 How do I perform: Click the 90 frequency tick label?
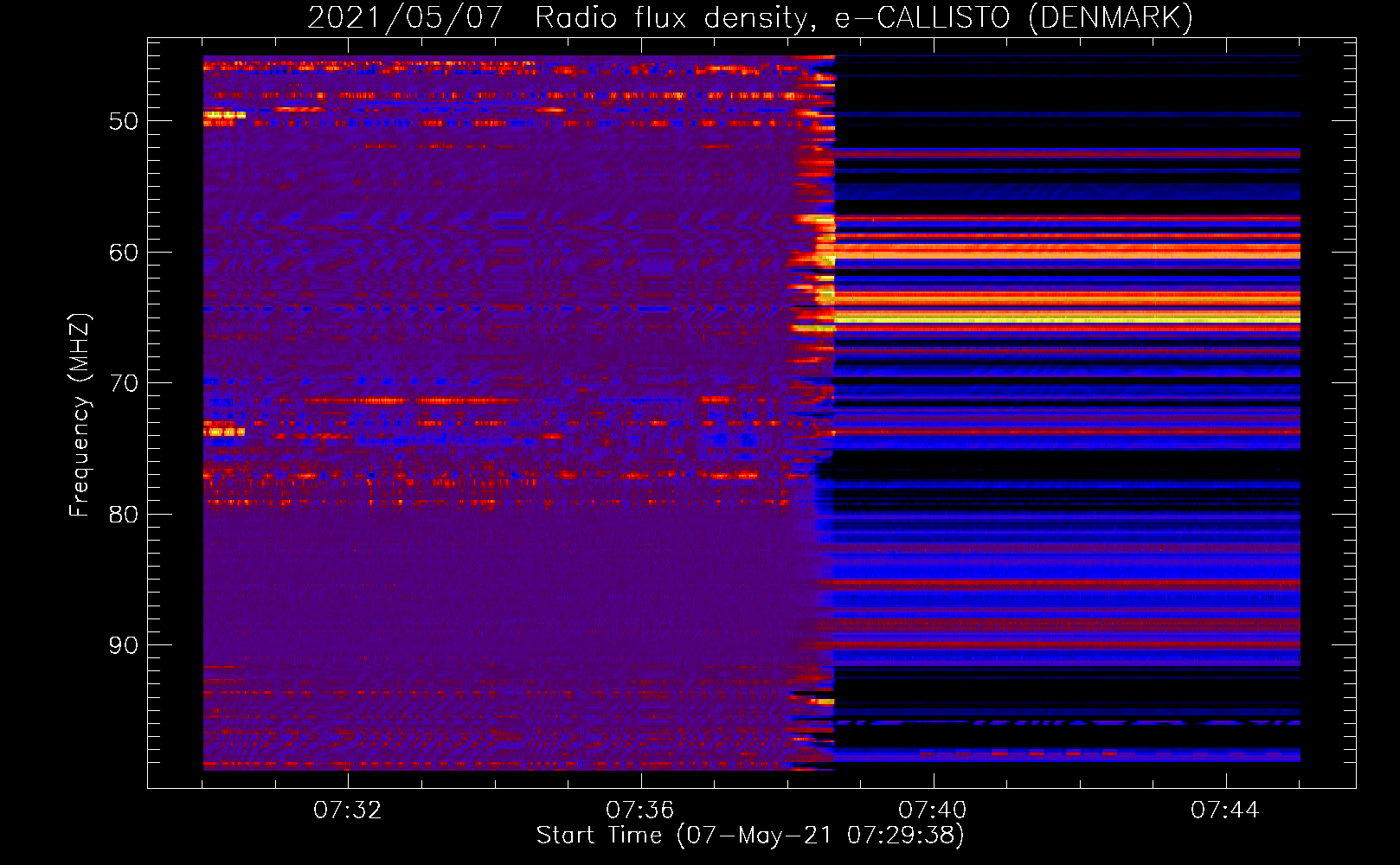(124, 645)
